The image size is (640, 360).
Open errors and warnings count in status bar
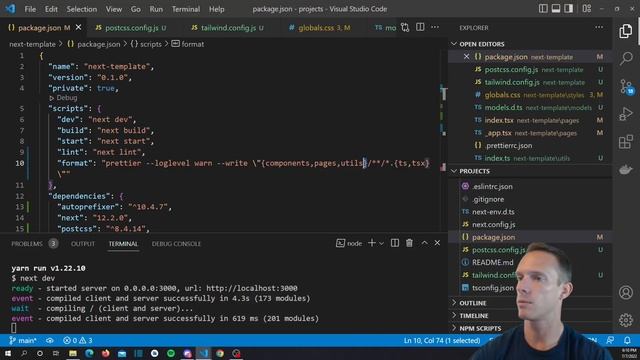coord(78,340)
